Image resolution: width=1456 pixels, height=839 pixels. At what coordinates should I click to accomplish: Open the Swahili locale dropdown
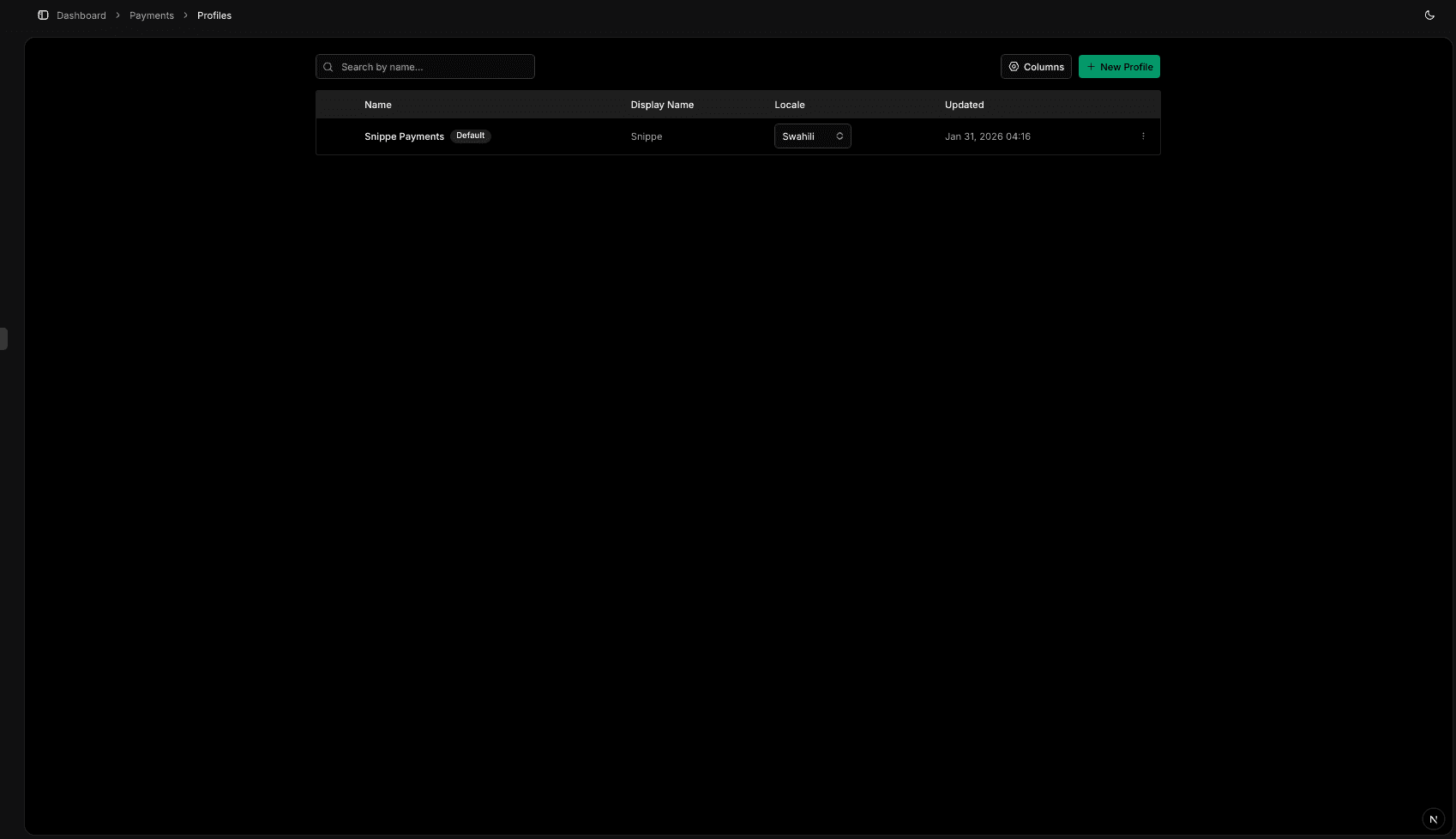click(811, 136)
